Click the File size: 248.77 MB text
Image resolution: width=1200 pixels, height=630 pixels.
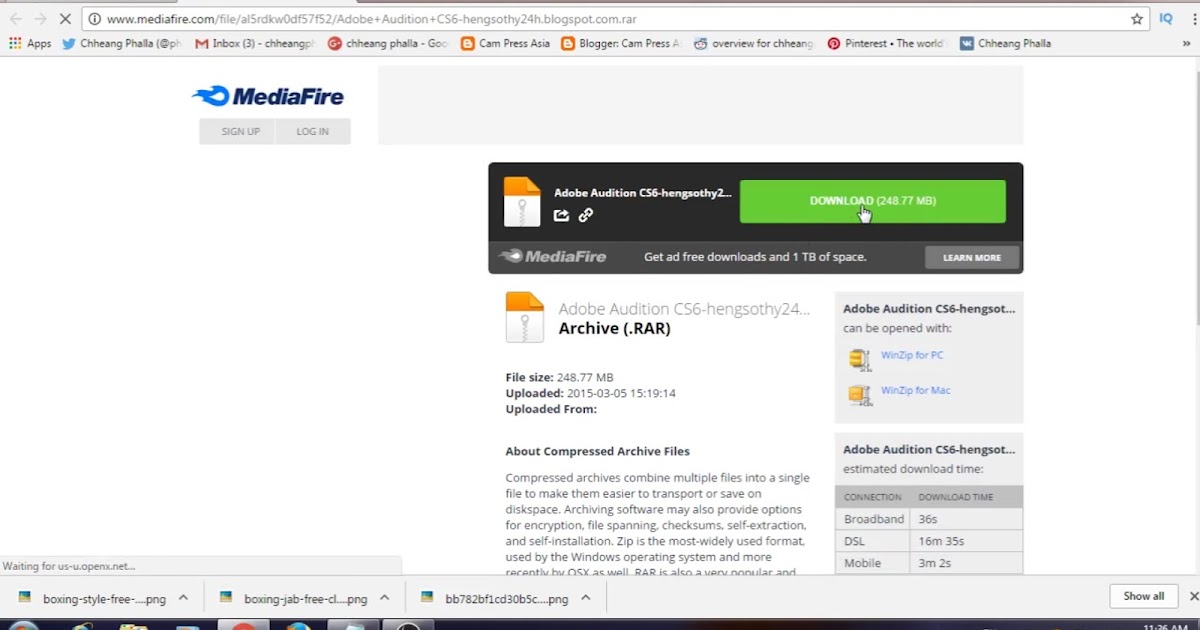tap(559, 377)
